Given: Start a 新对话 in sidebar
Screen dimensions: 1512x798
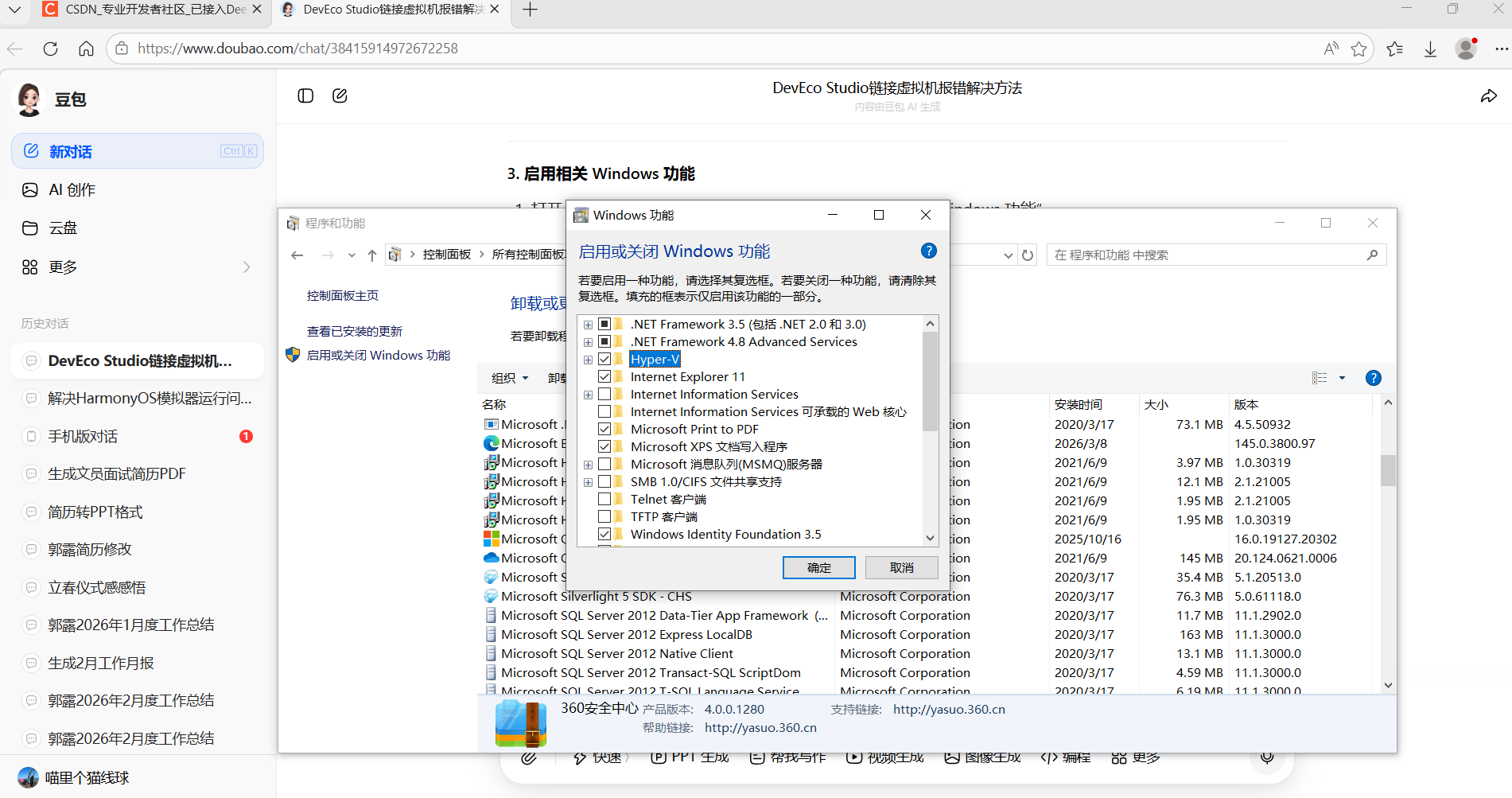Looking at the screenshot, I should (x=137, y=151).
